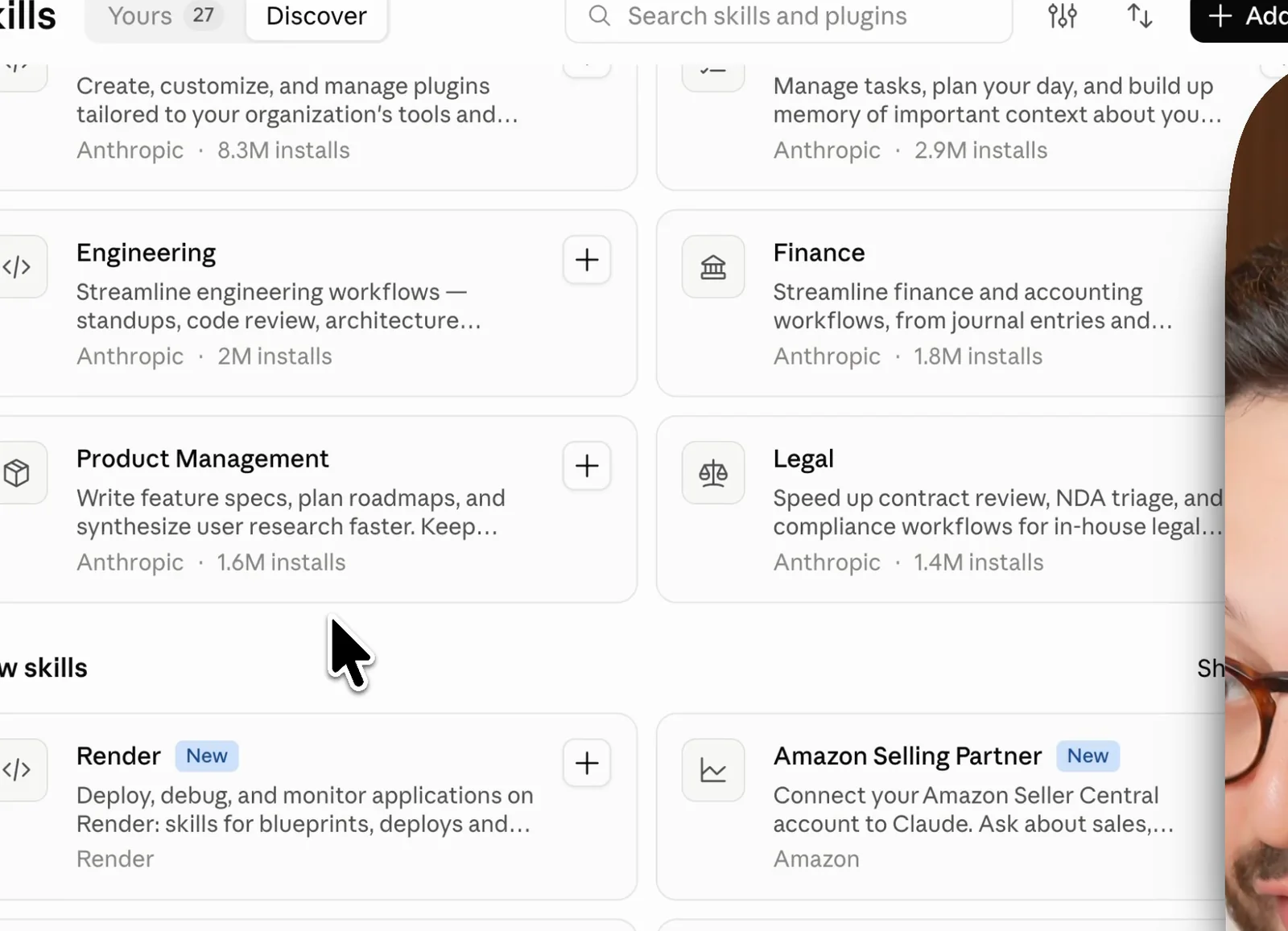Click 'Connect your Amazon Seller Central' description

tap(973, 809)
